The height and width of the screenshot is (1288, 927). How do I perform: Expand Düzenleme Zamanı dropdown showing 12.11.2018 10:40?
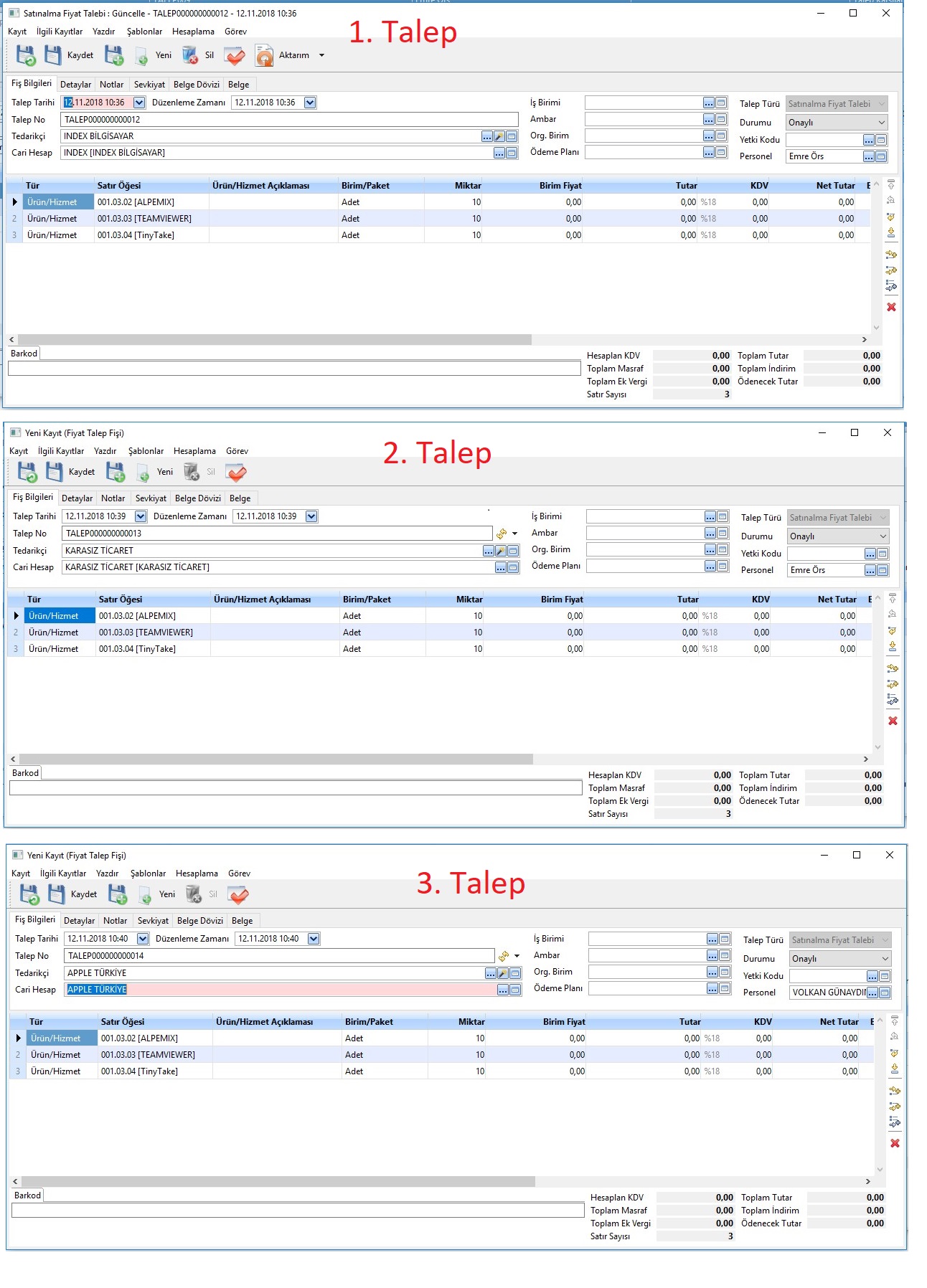pyautogui.click(x=314, y=939)
